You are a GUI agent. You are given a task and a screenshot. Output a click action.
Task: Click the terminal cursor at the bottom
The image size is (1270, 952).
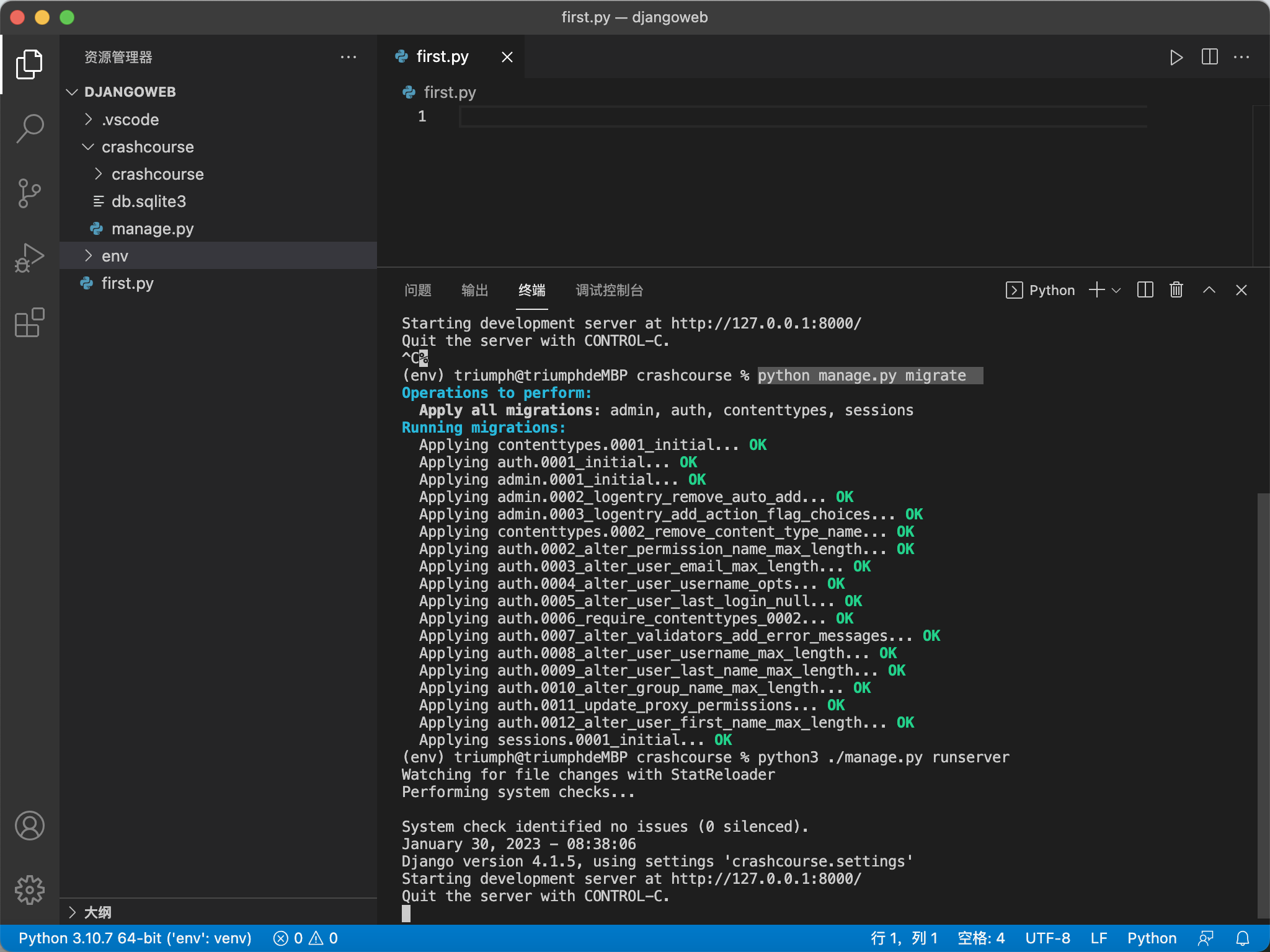(406, 913)
